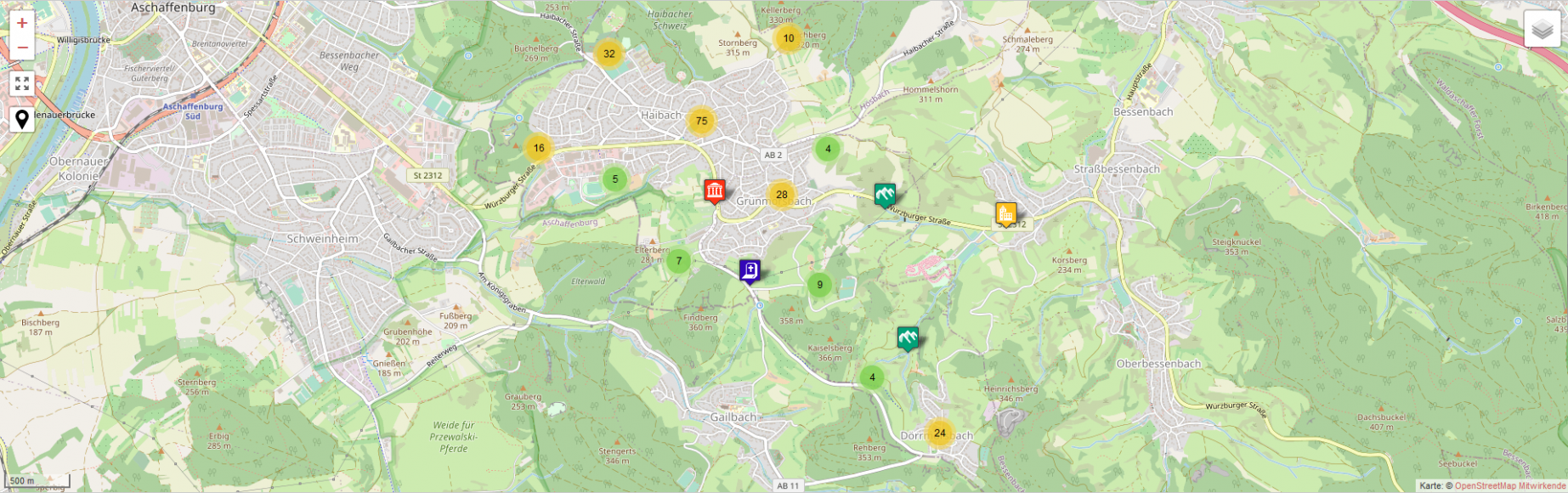
Task: Select the purple marker with cross symbol
Action: (x=750, y=270)
